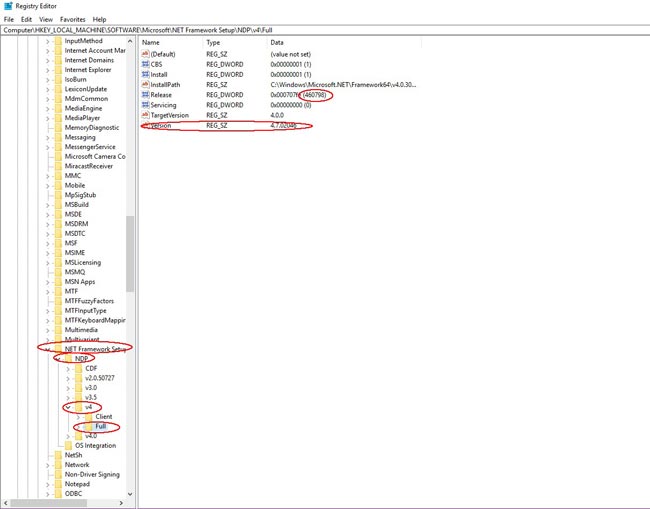The image size is (650, 509).
Task: Open the Favorites menu
Action: click(x=73, y=19)
